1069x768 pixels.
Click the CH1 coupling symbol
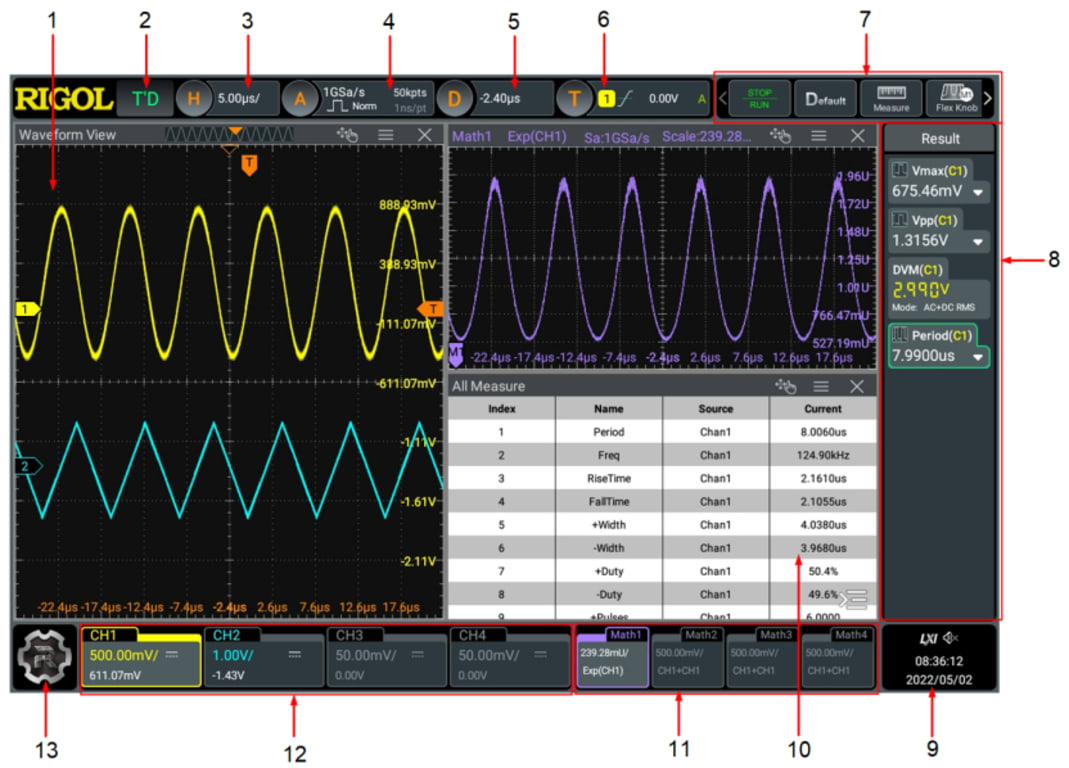[x=172, y=655]
